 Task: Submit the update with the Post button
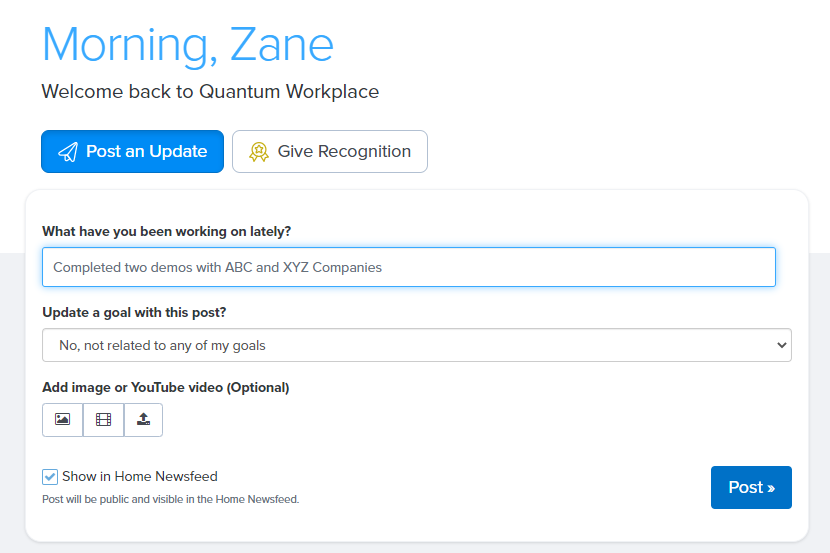point(751,487)
